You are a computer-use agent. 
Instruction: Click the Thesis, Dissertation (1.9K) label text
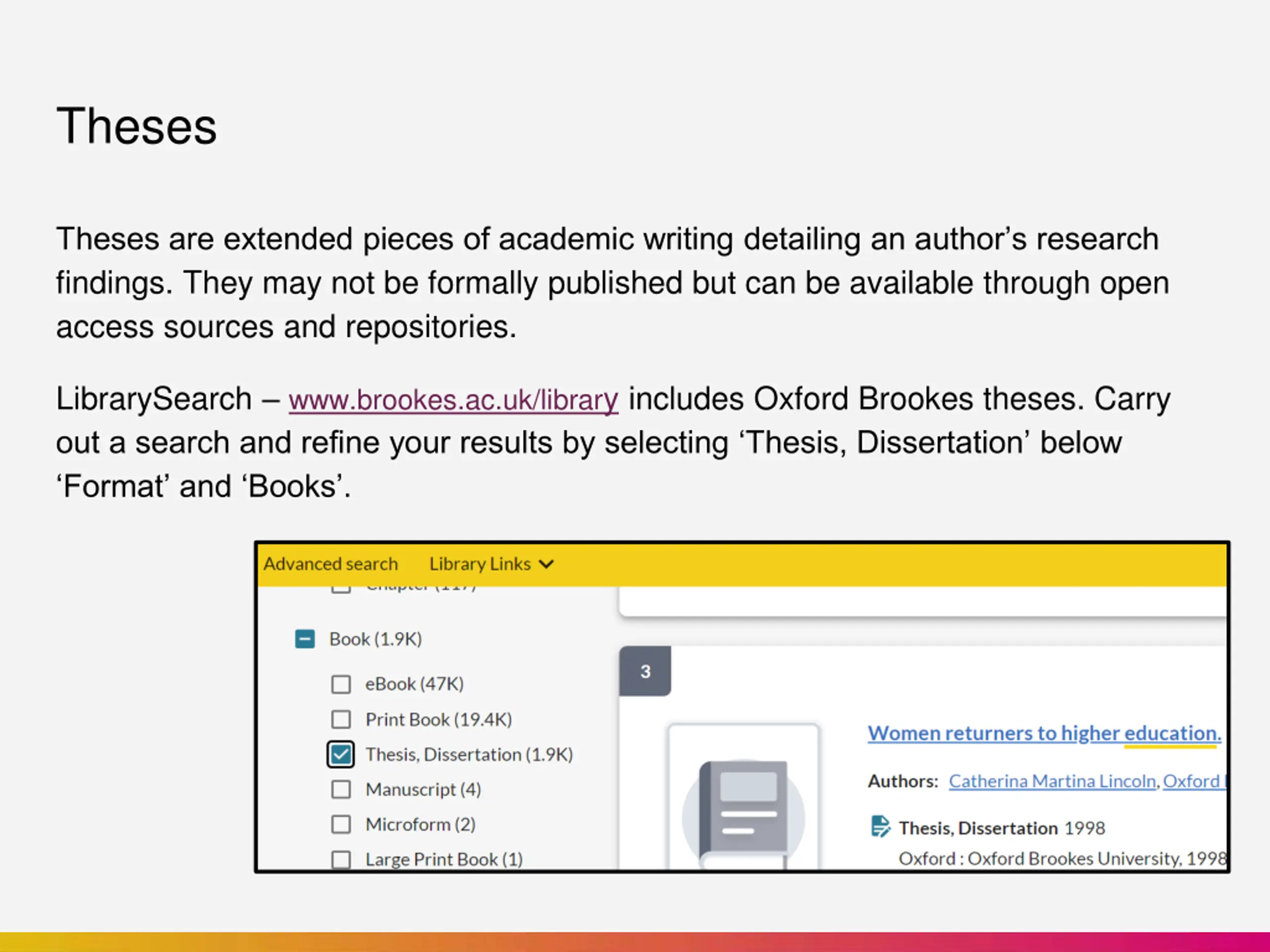pyautogui.click(x=469, y=754)
